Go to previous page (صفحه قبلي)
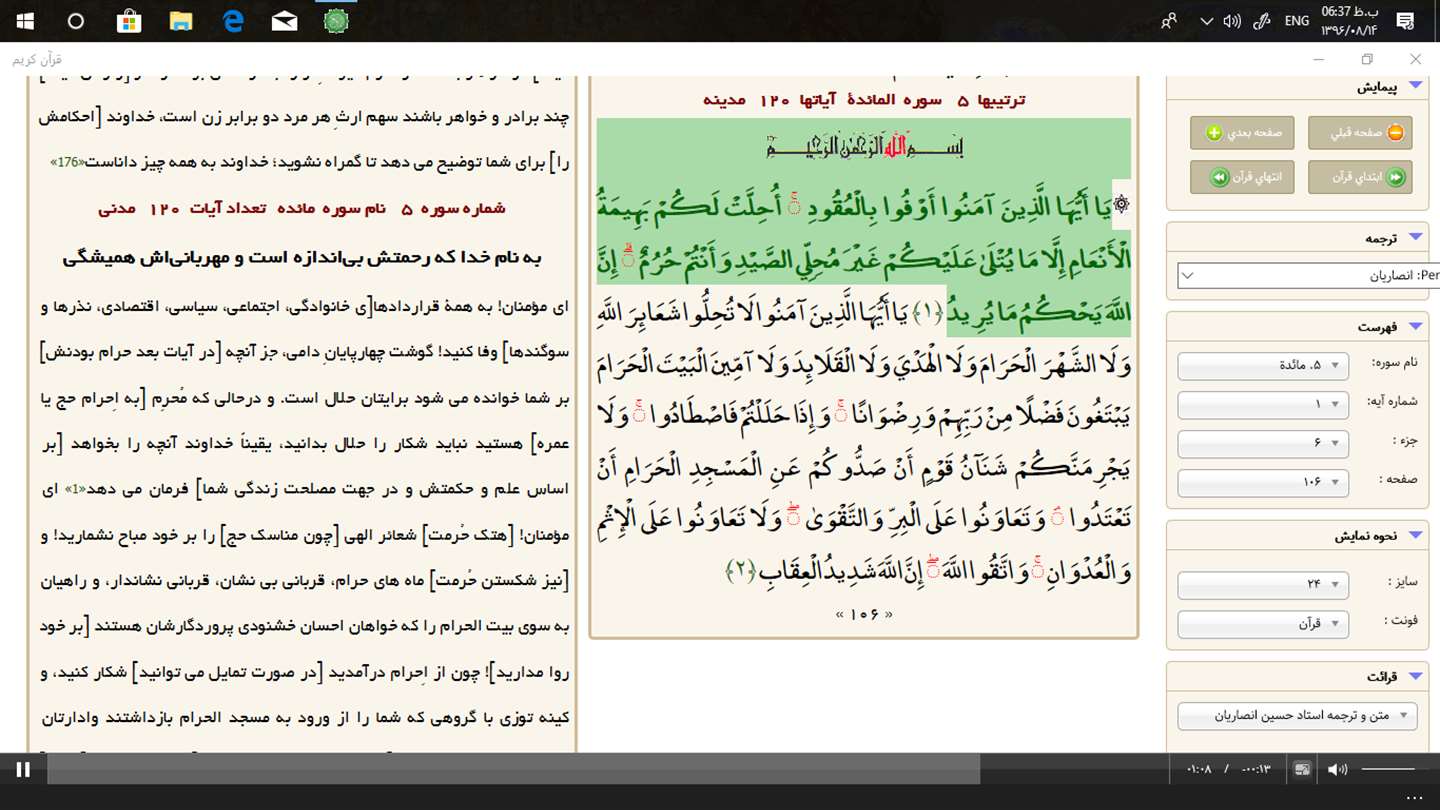 coord(1360,132)
